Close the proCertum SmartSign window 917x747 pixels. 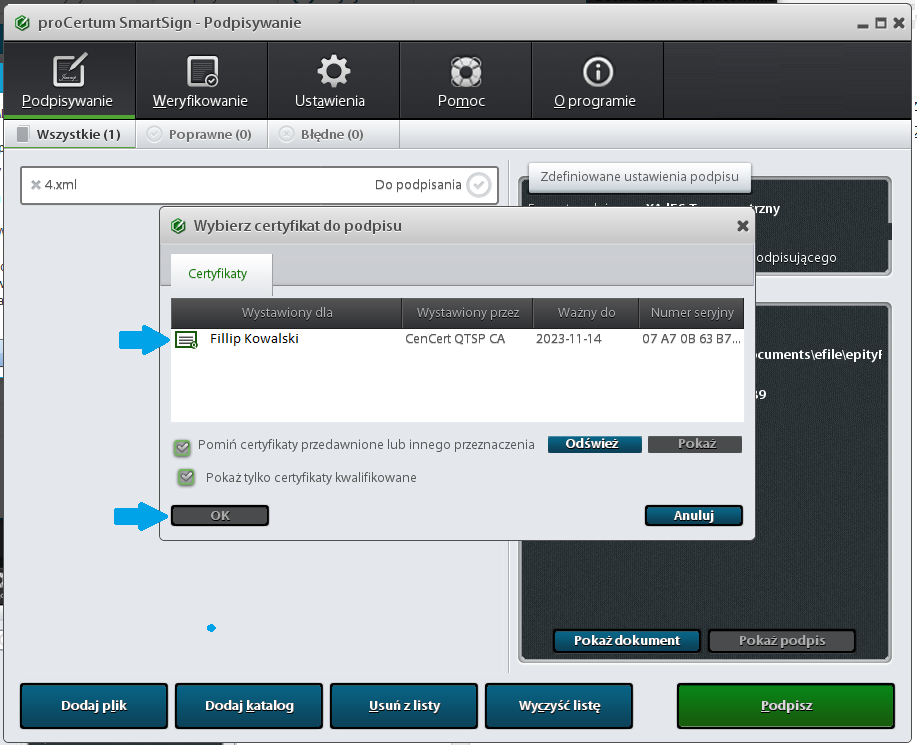[x=899, y=23]
